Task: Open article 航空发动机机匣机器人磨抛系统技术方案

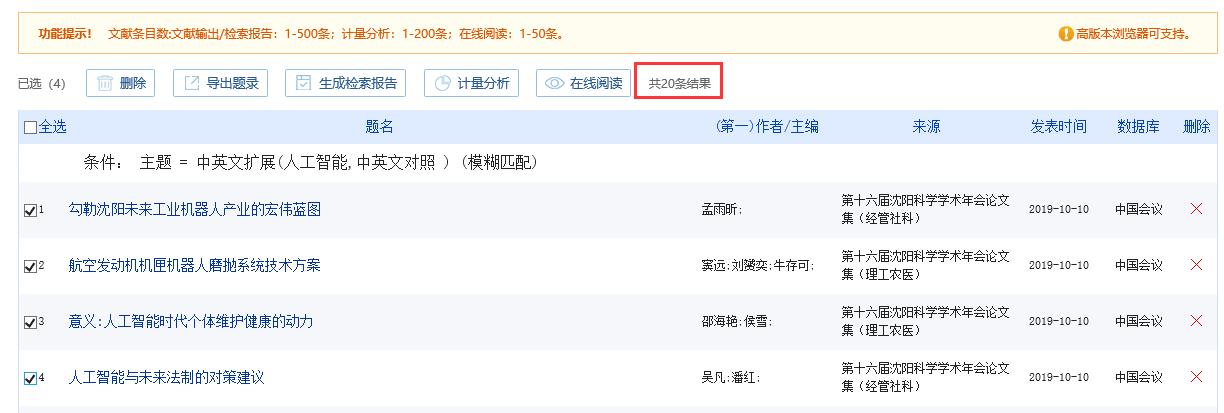Action: click(194, 265)
